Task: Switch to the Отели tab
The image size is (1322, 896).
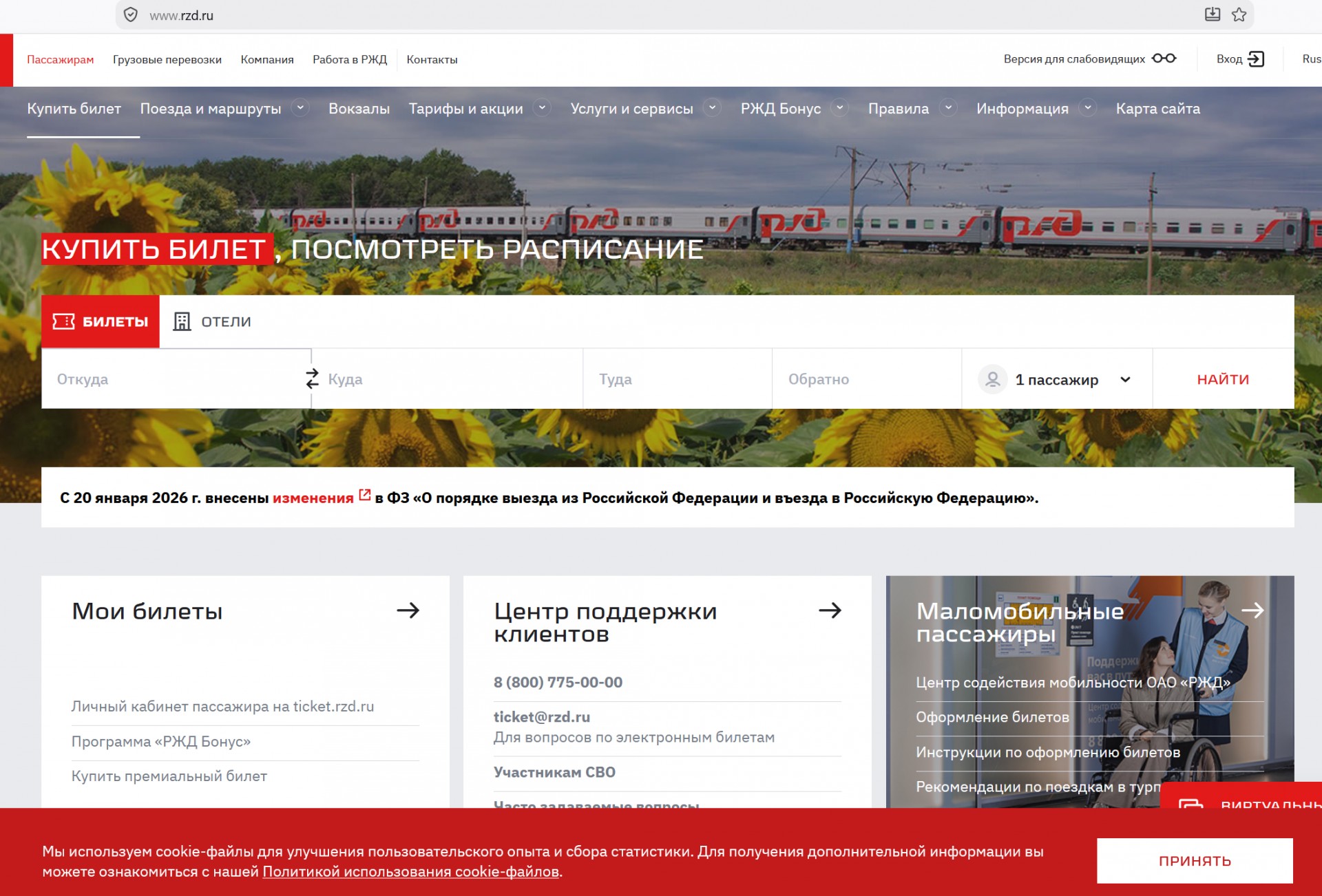Action: (212, 321)
